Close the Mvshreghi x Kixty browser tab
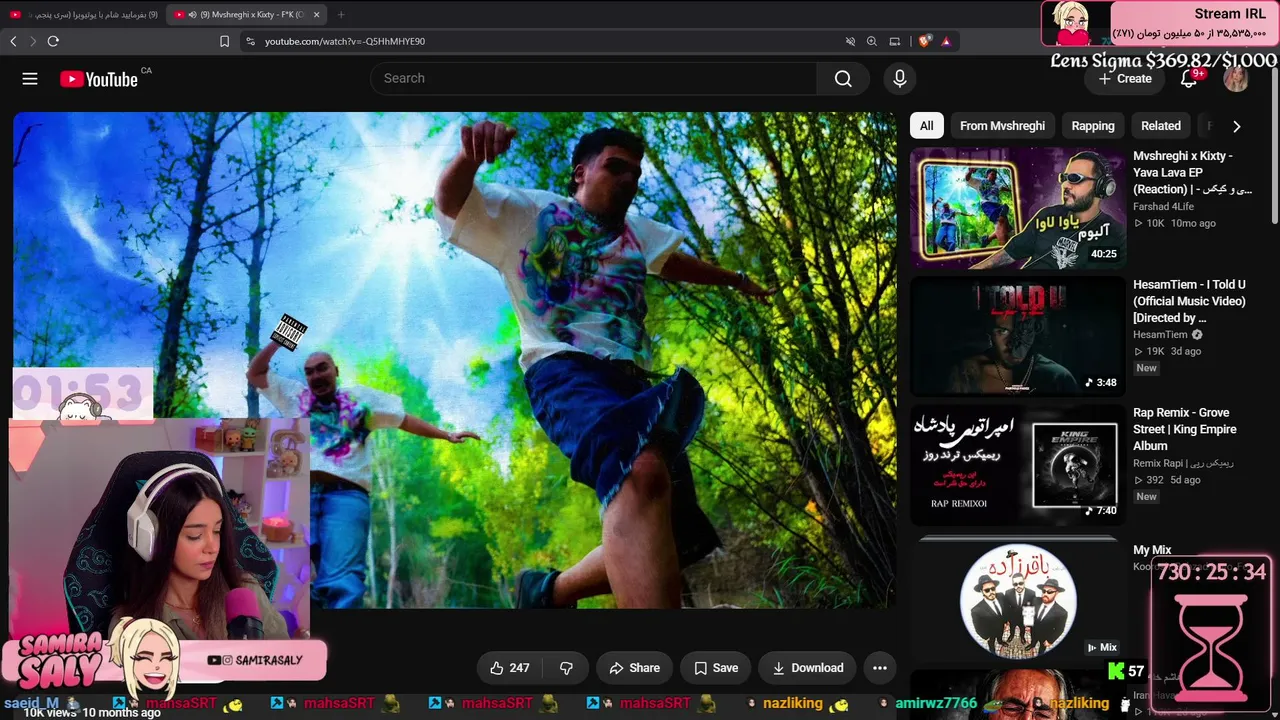The height and width of the screenshot is (720, 1280). tap(317, 14)
